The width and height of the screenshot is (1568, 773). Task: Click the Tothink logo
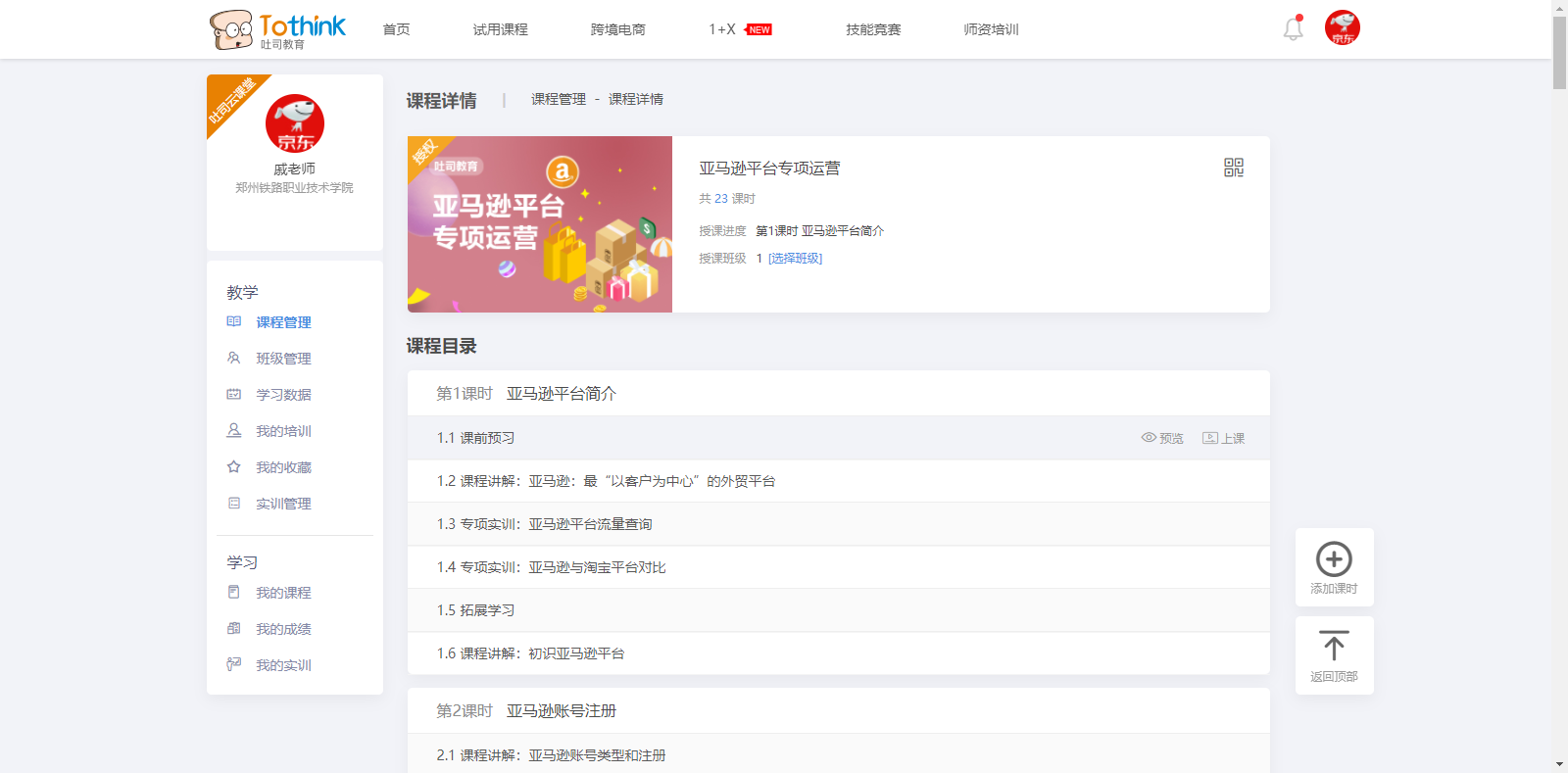click(277, 29)
